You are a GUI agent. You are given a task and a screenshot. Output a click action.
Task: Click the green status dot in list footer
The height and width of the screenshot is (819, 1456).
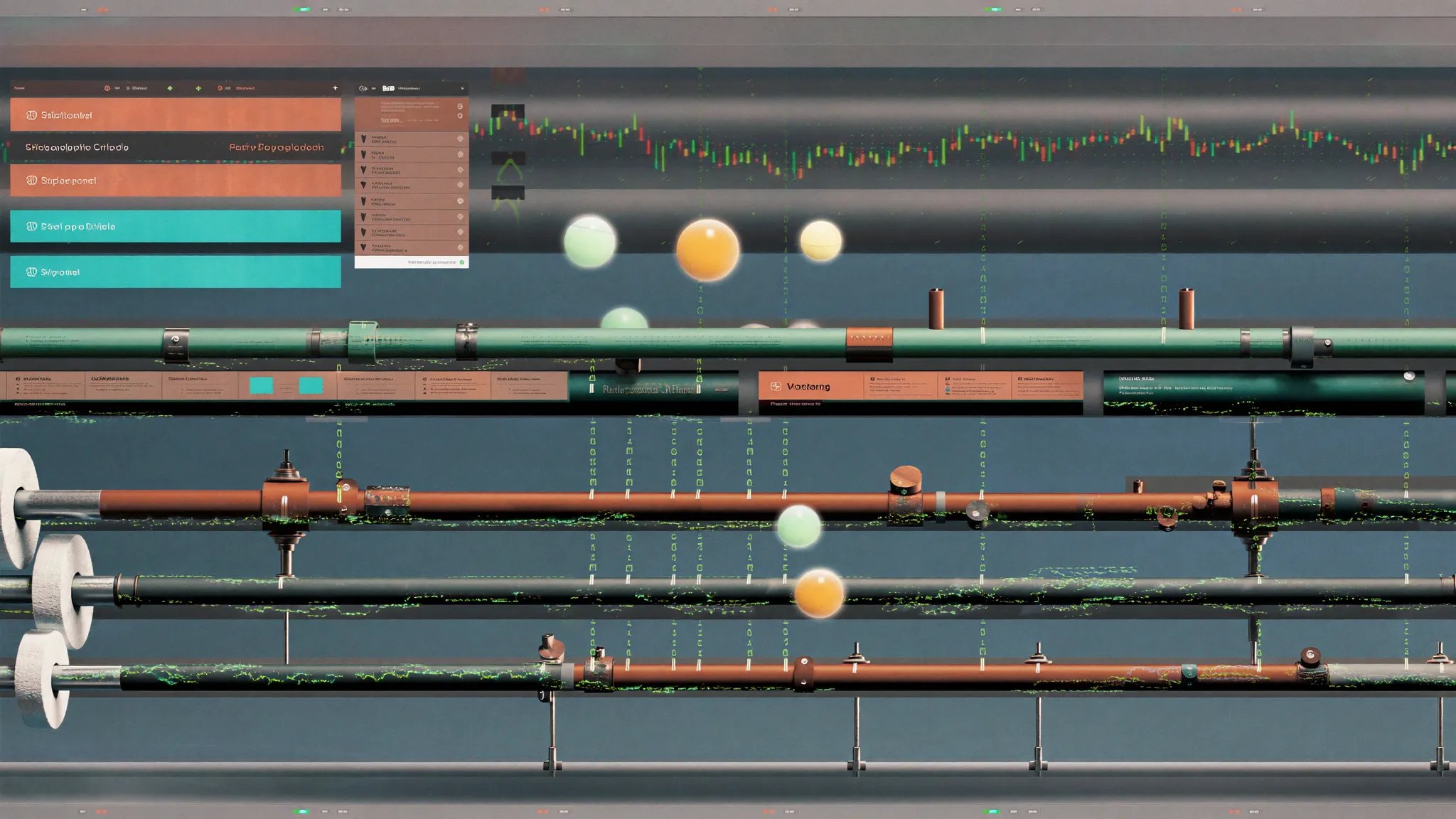coord(462,262)
